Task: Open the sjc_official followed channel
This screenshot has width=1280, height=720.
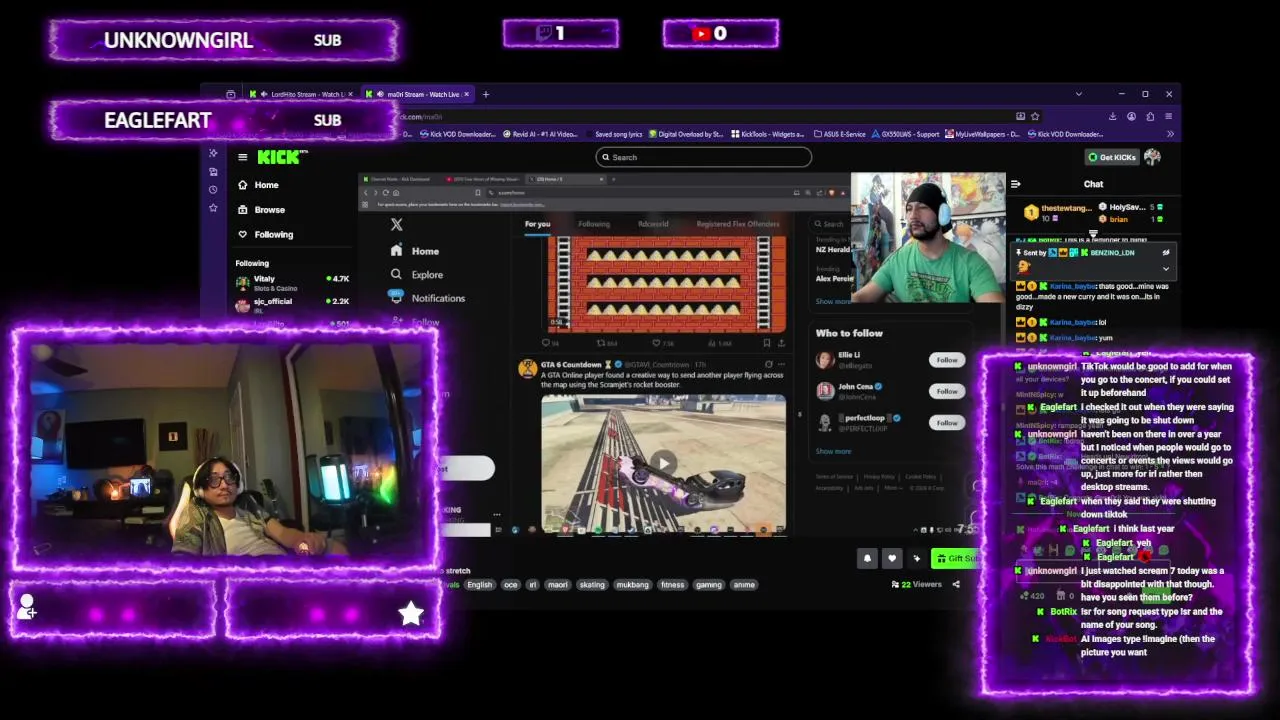Action: click(x=292, y=305)
